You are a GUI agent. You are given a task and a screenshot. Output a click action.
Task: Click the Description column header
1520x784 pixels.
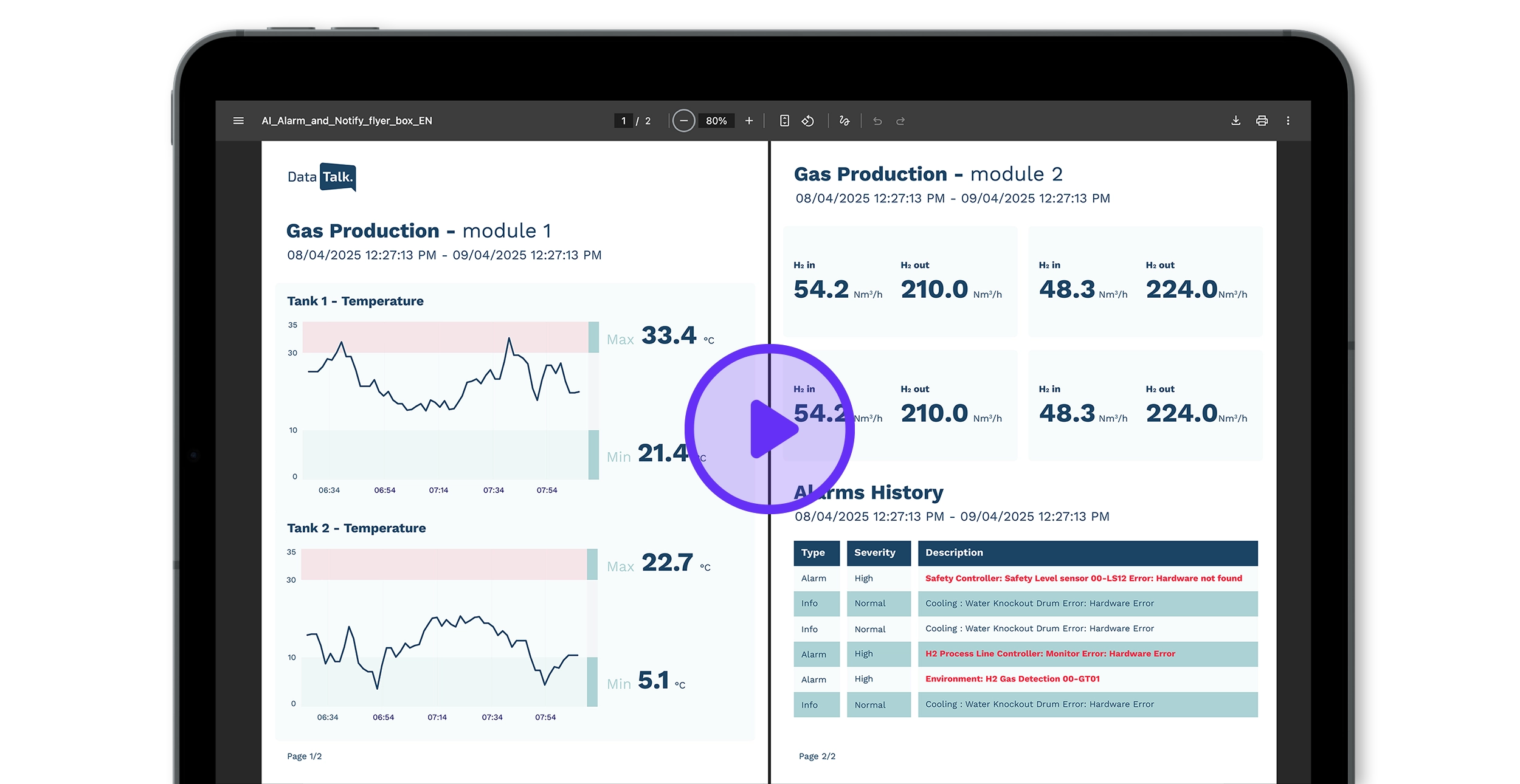tap(1088, 553)
